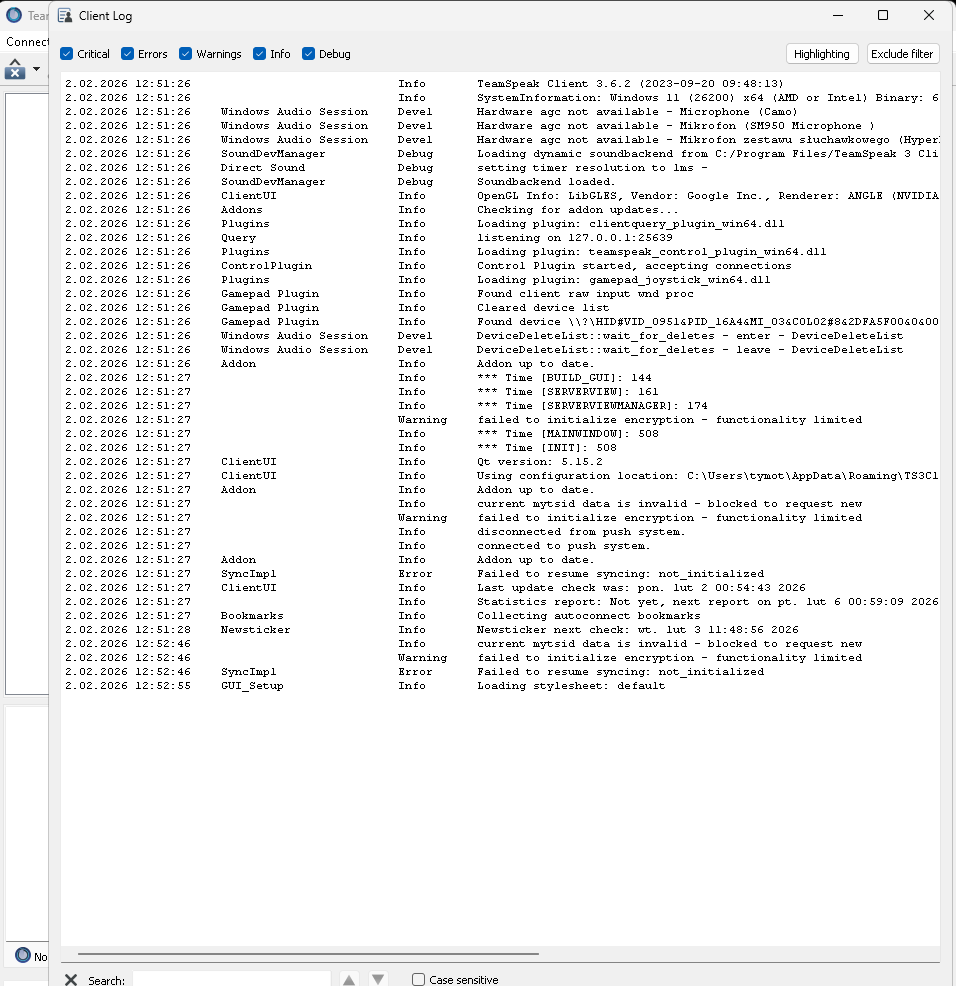This screenshot has width=956, height=986.
Task: Toggle the Errors checkbox
Action: [x=128, y=54]
